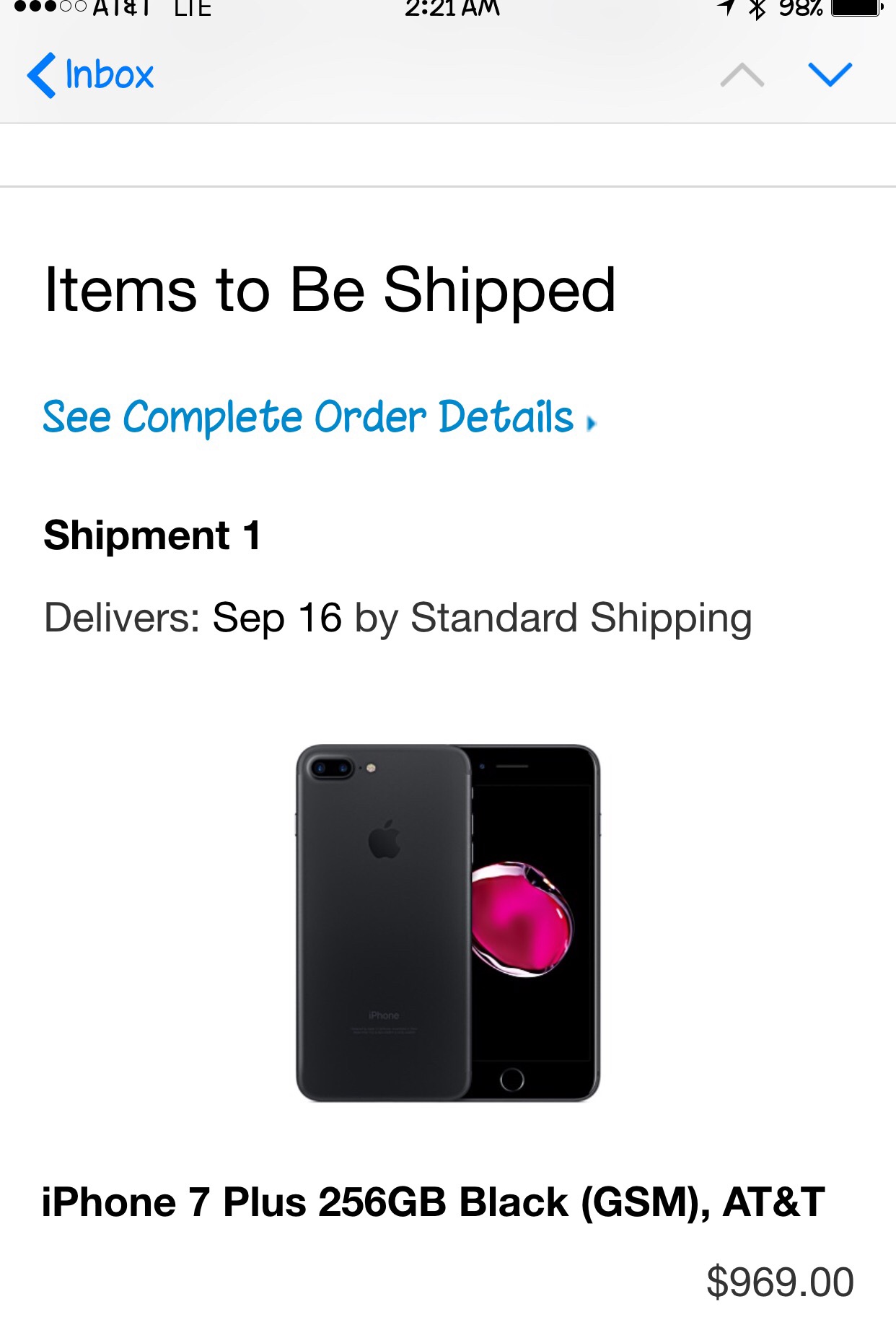Tap the back chevron beside Inbox
Image resolution: width=896 pixels, height=1325 pixels.
[41, 75]
